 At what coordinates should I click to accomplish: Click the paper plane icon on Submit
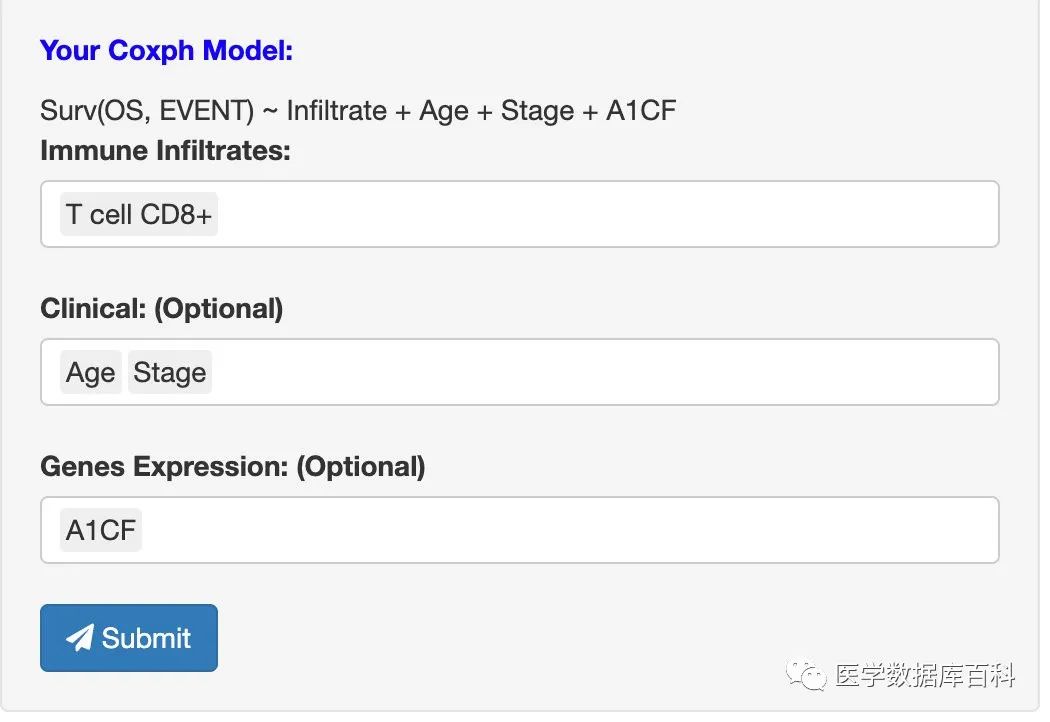pos(79,638)
